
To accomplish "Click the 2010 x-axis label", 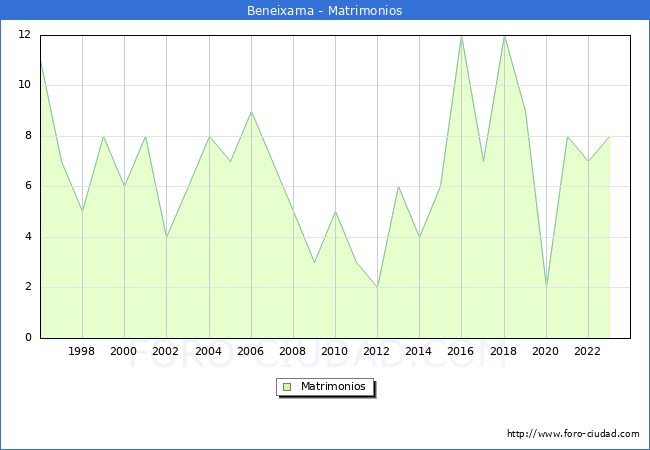I will click(335, 351).
